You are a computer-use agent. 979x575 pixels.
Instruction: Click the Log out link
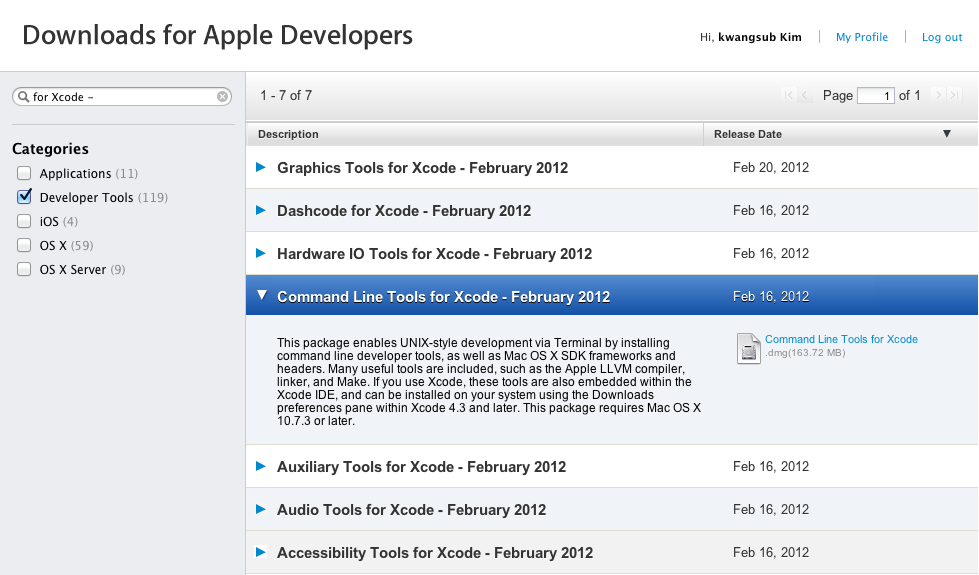click(x=942, y=37)
